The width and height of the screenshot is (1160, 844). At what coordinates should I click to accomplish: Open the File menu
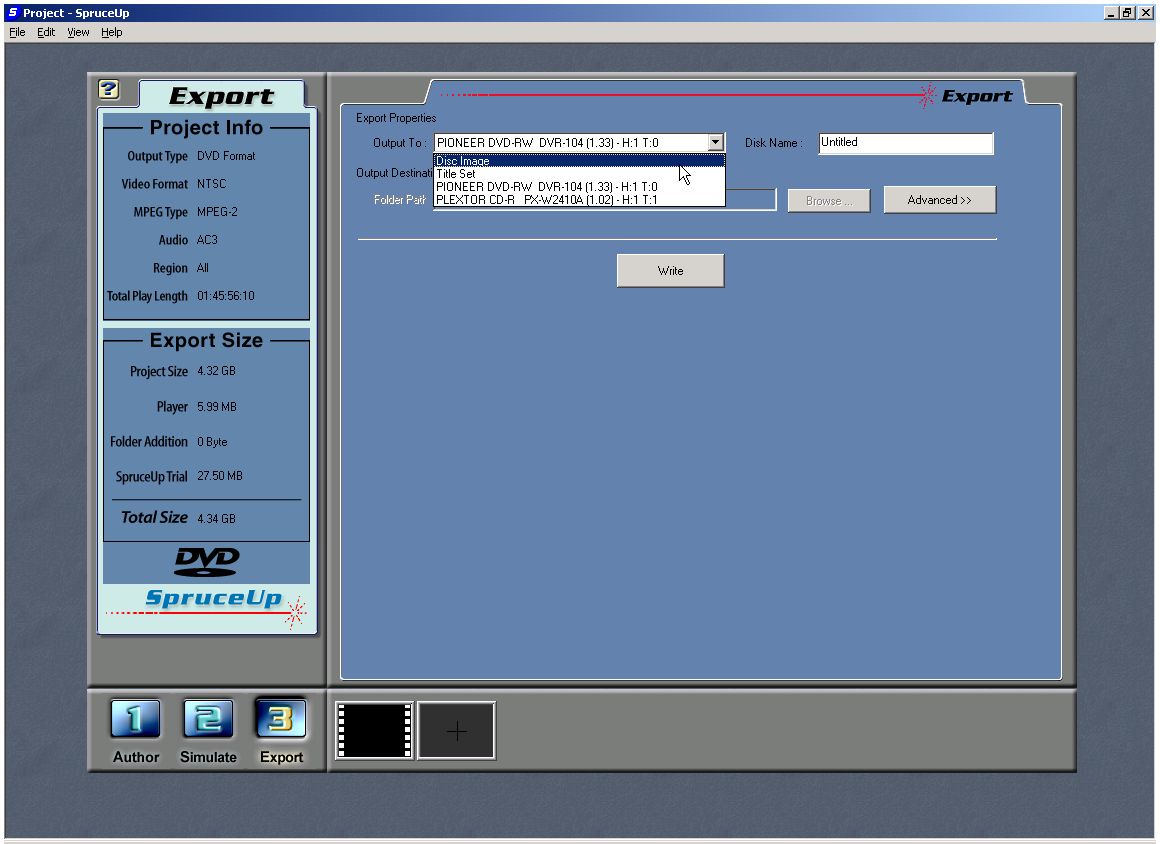click(x=17, y=33)
